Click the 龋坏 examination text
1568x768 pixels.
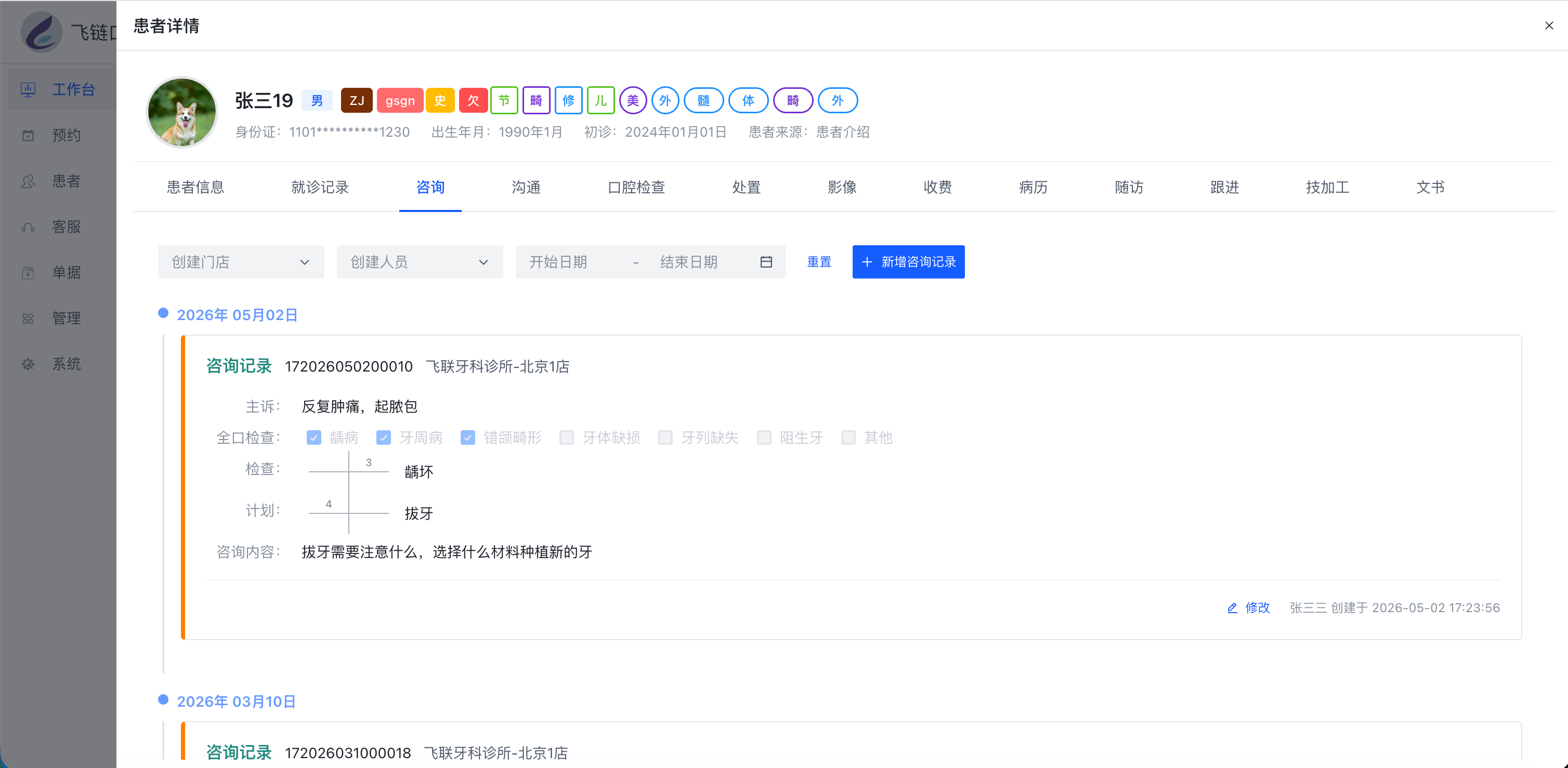click(x=419, y=472)
